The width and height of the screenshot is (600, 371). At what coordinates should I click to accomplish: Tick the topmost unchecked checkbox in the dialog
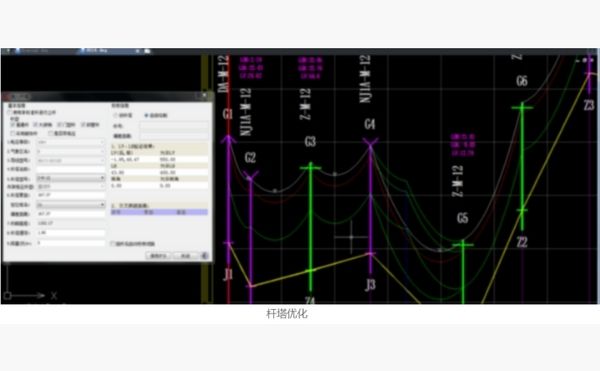(9, 112)
